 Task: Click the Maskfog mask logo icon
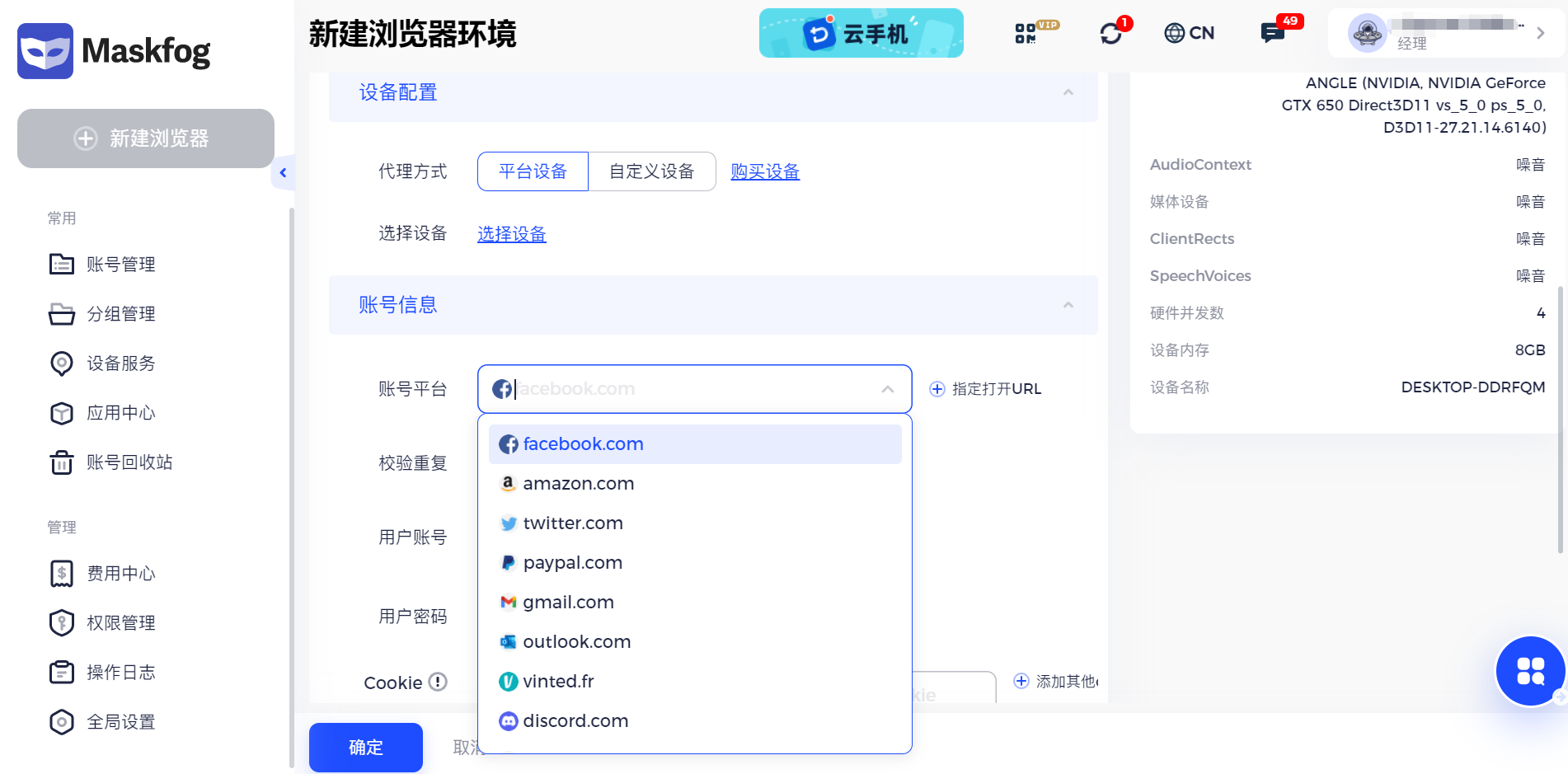coord(45,51)
